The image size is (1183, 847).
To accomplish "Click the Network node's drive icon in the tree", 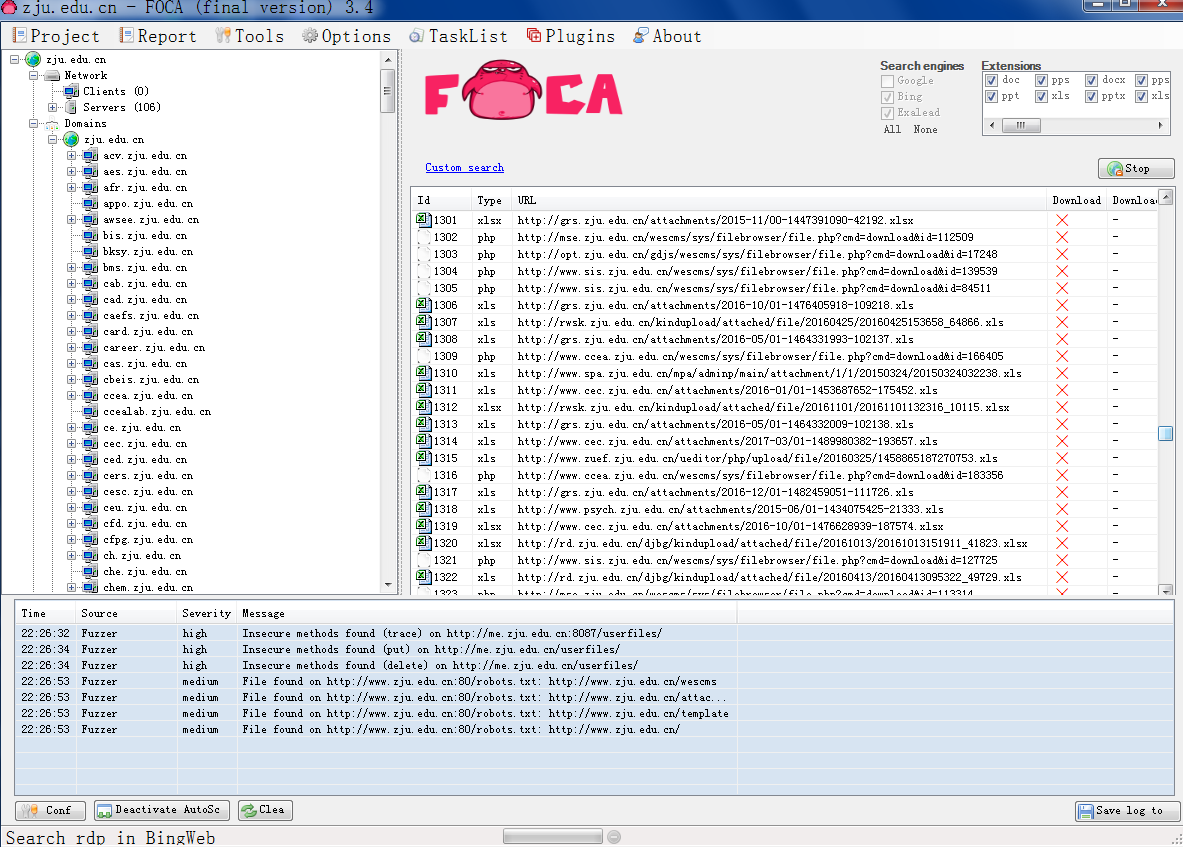I will 52,75.
